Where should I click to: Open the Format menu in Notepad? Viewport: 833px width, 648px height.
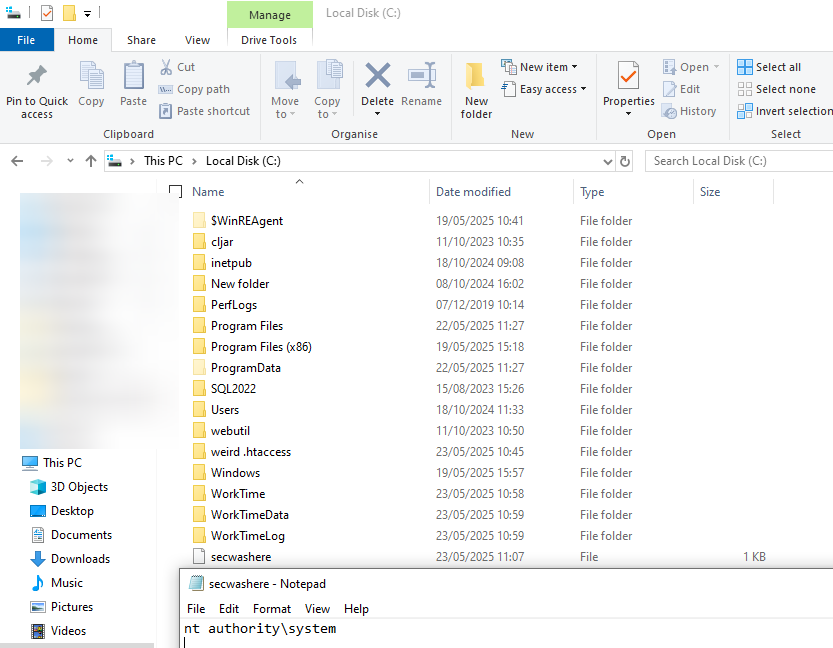[272, 609]
